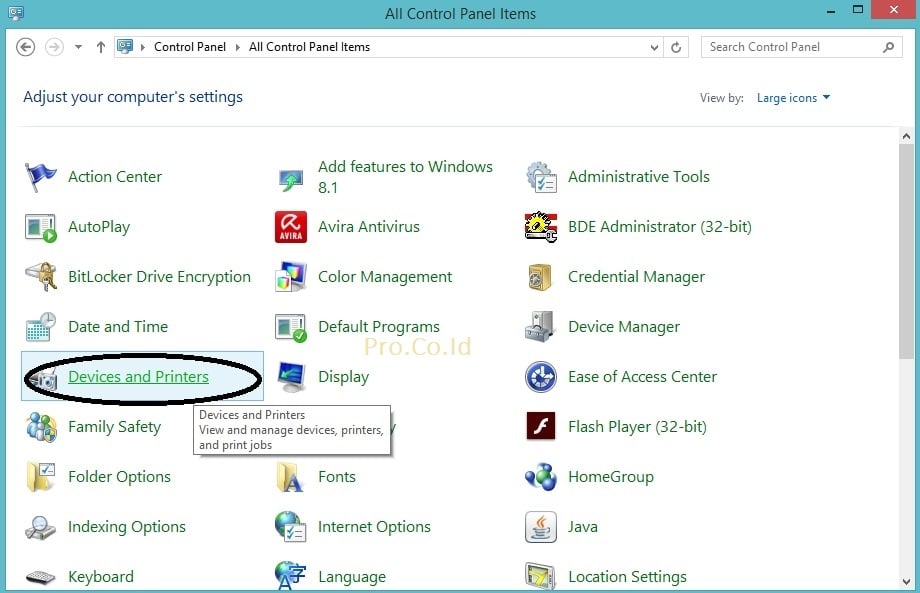The image size is (920, 593).
Task: Click the search magnifier icon
Action: (x=888, y=47)
